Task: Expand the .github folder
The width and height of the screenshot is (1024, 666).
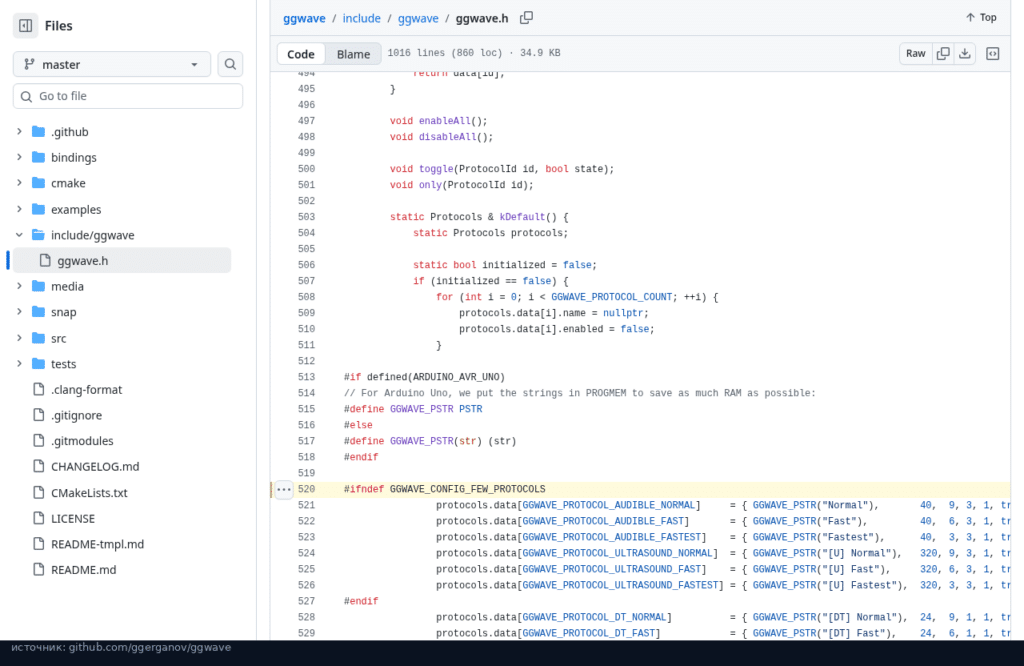Action: (x=20, y=131)
